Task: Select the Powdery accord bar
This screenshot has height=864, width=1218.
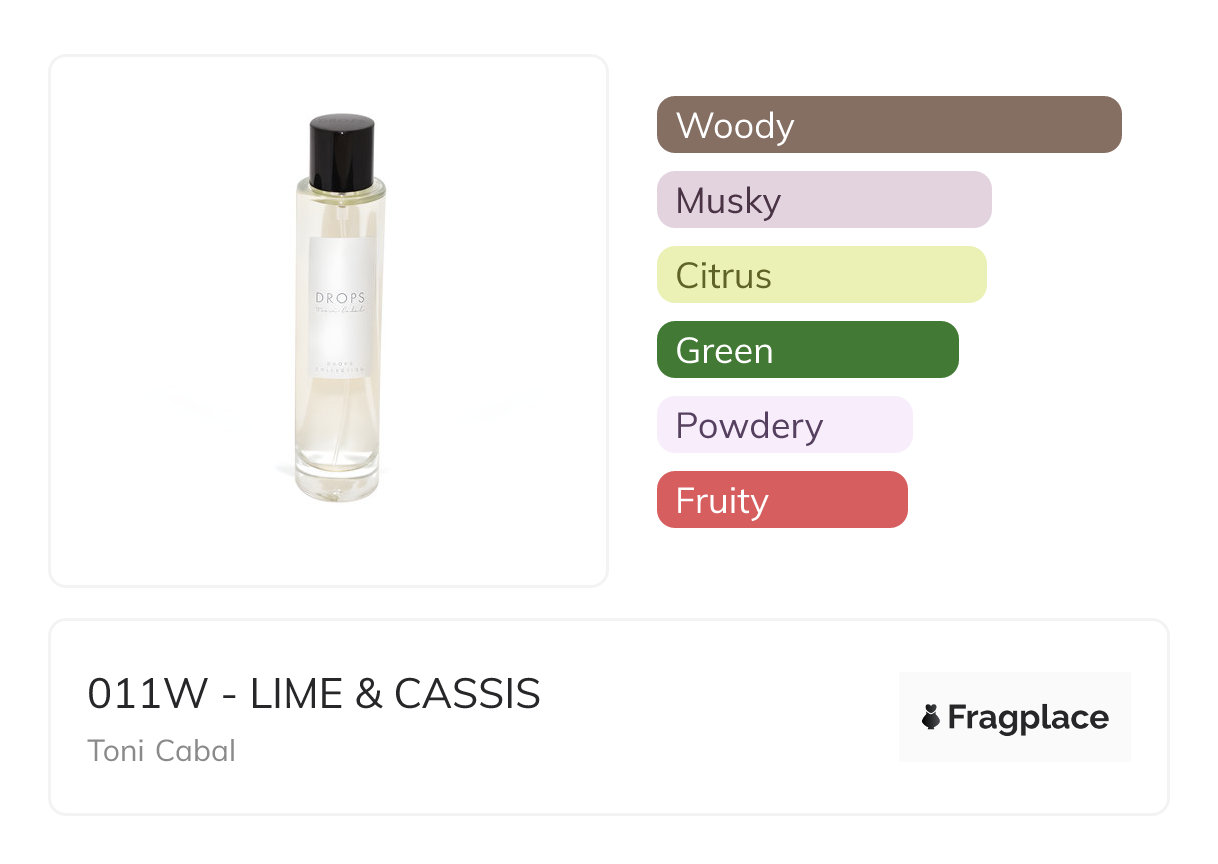Action: tap(784, 425)
